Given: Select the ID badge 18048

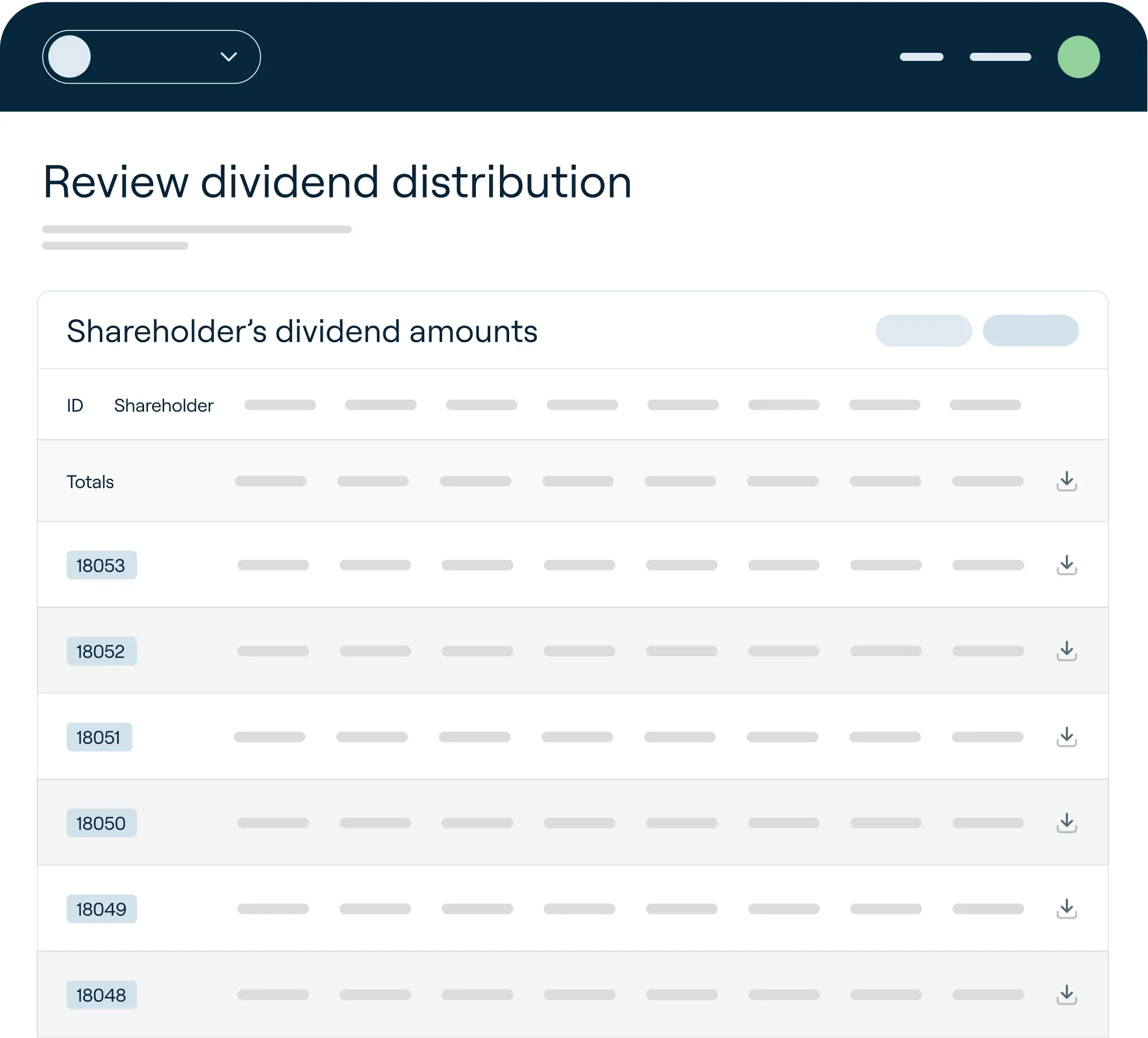Looking at the screenshot, I should [x=102, y=995].
